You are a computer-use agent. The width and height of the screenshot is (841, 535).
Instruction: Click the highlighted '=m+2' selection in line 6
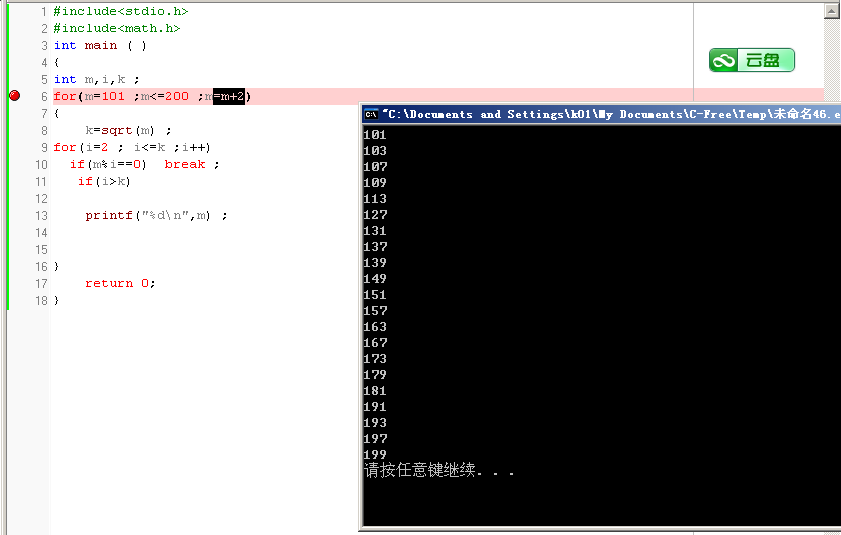(x=229, y=97)
